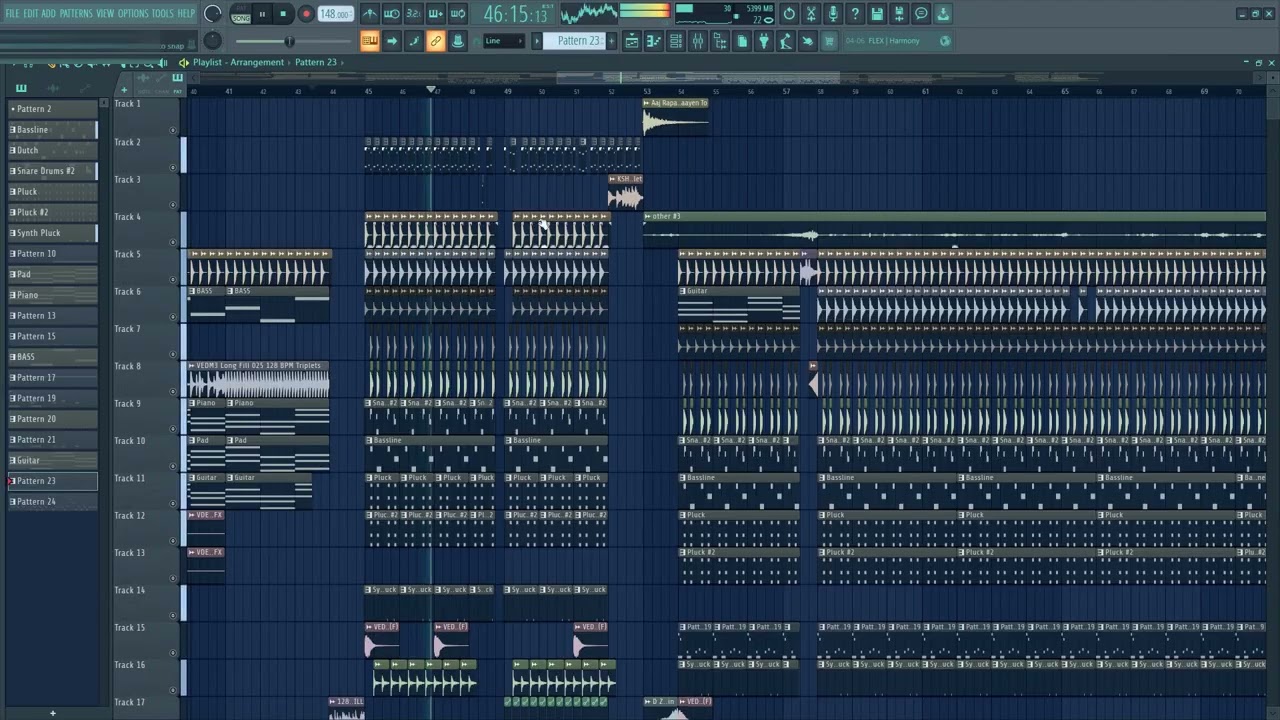Open the EDIT menu
This screenshot has width=1280, height=720.
(x=31, y=13)
